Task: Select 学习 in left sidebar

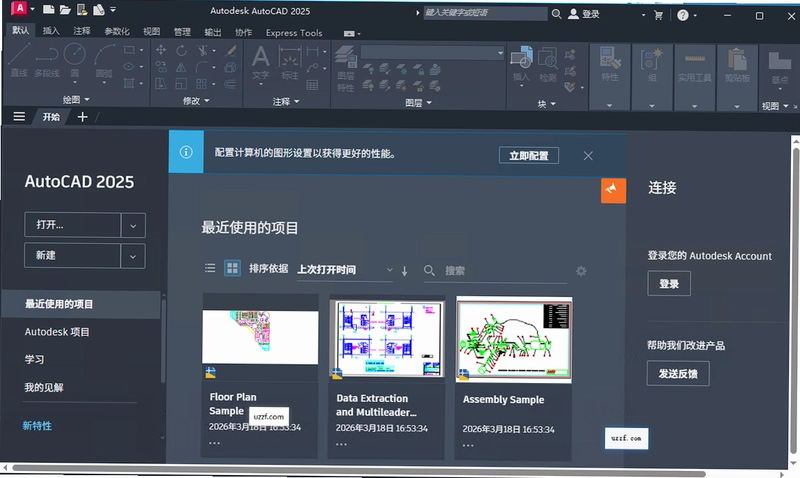Action: [x=34, y=360]
